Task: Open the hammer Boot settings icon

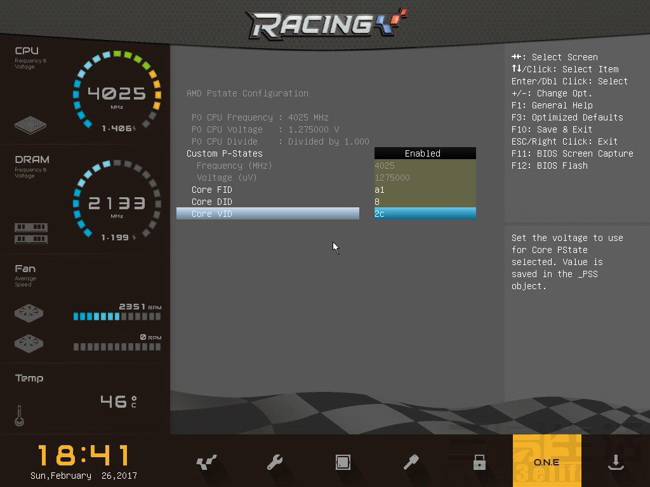Action: (411, 462)
